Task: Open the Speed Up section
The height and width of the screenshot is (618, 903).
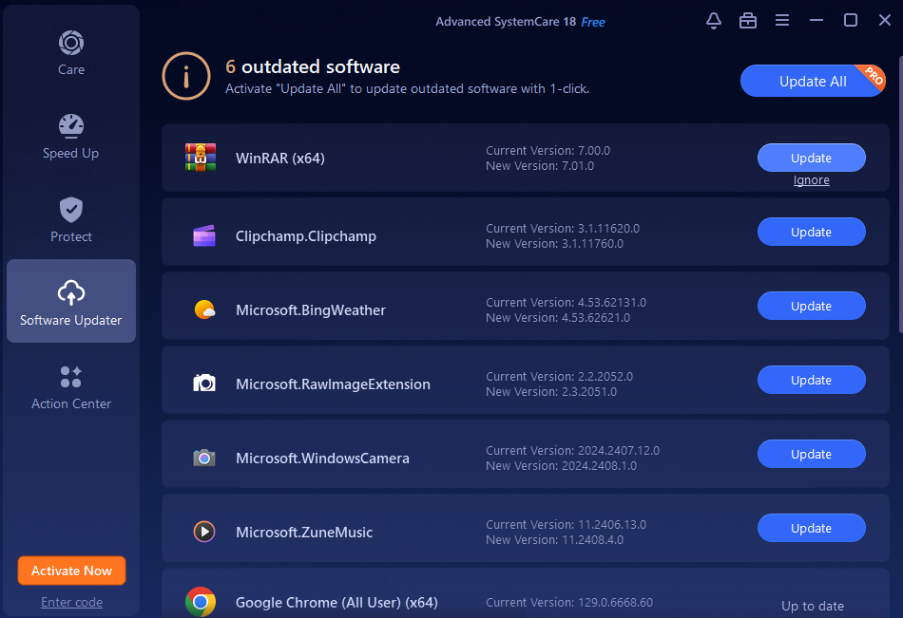Action: coord(71,137)
